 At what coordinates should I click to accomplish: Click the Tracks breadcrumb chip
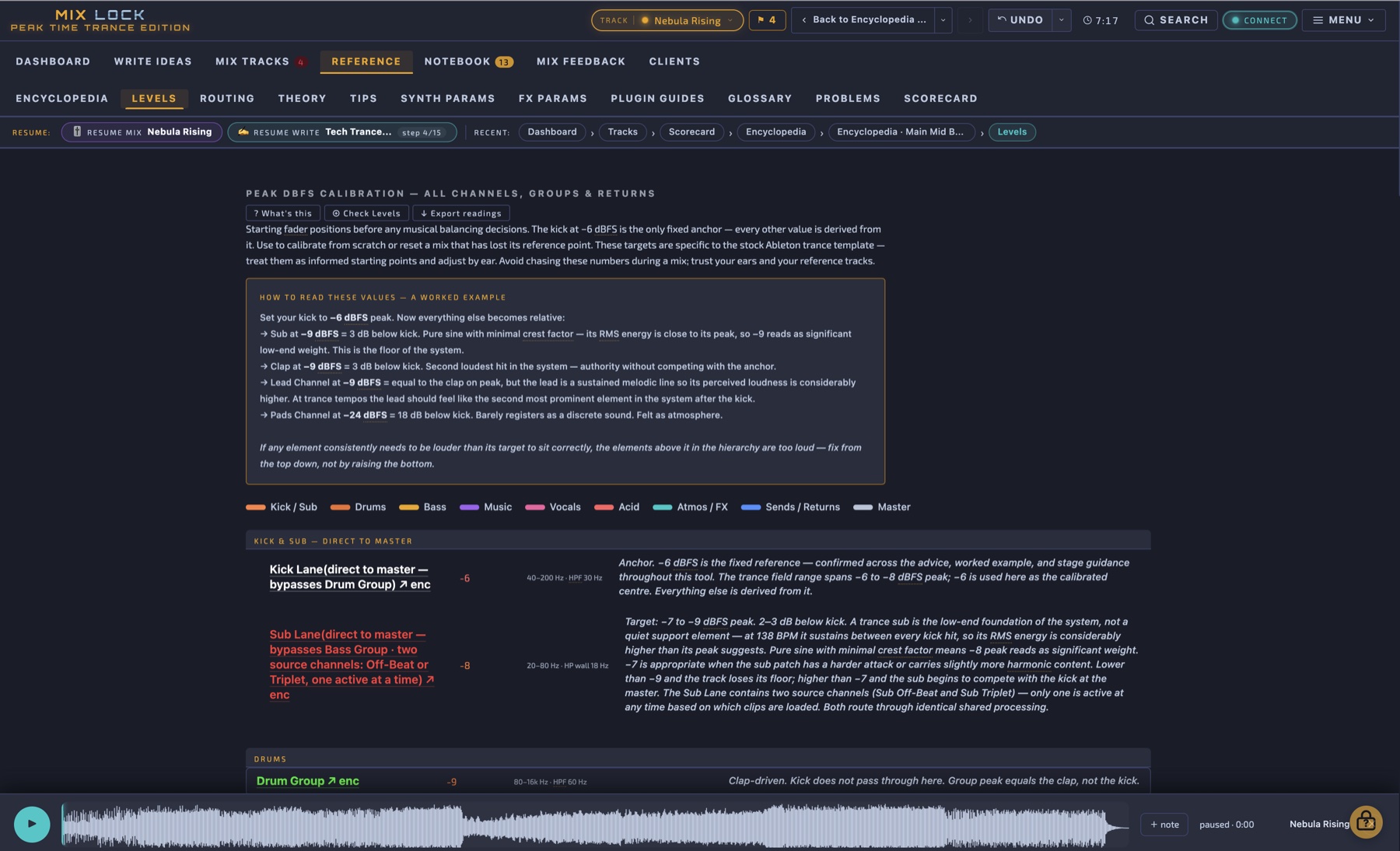click(x=622, y=132)
